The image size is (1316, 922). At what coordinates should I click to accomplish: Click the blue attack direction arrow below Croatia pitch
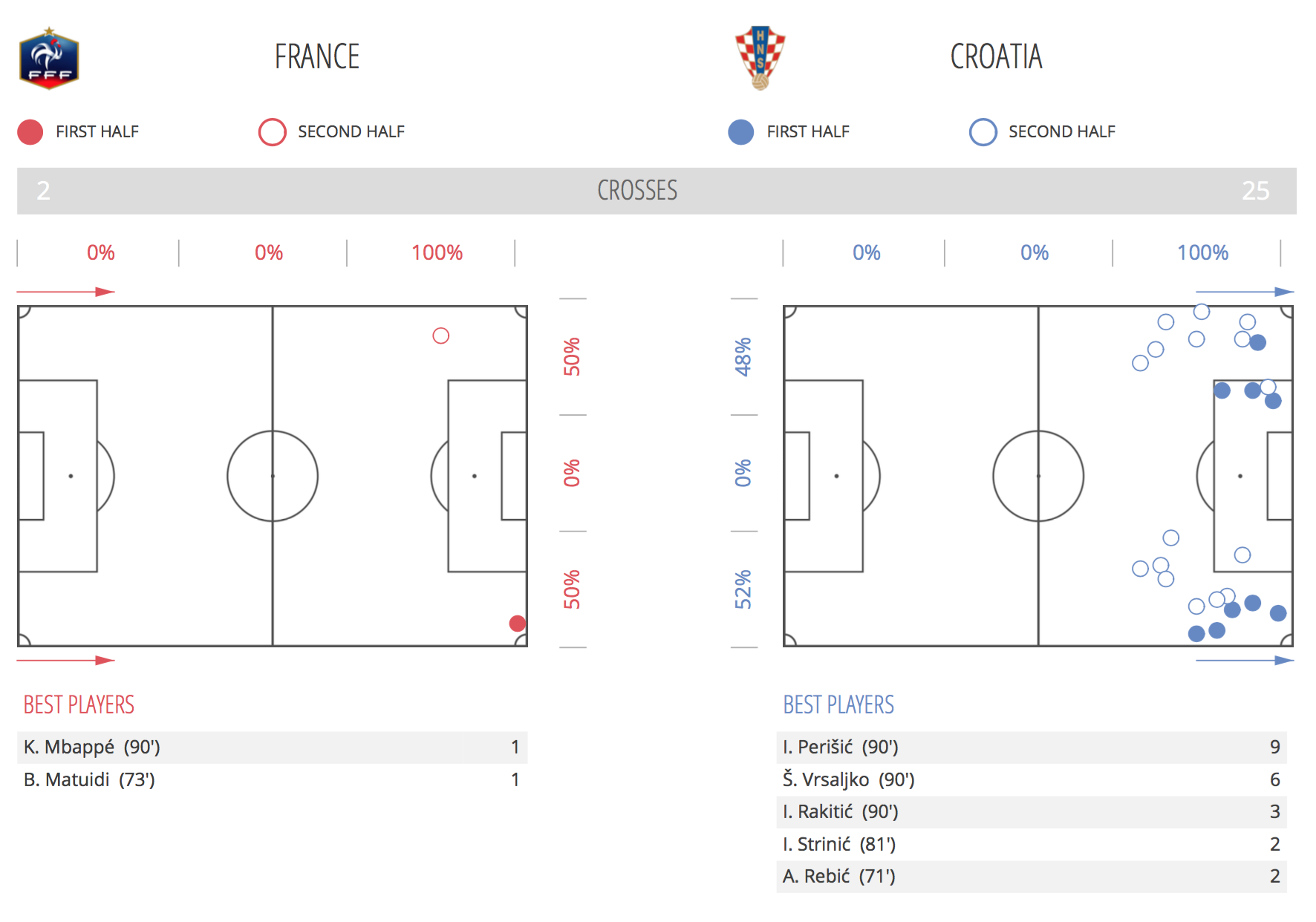[1245, 660]
